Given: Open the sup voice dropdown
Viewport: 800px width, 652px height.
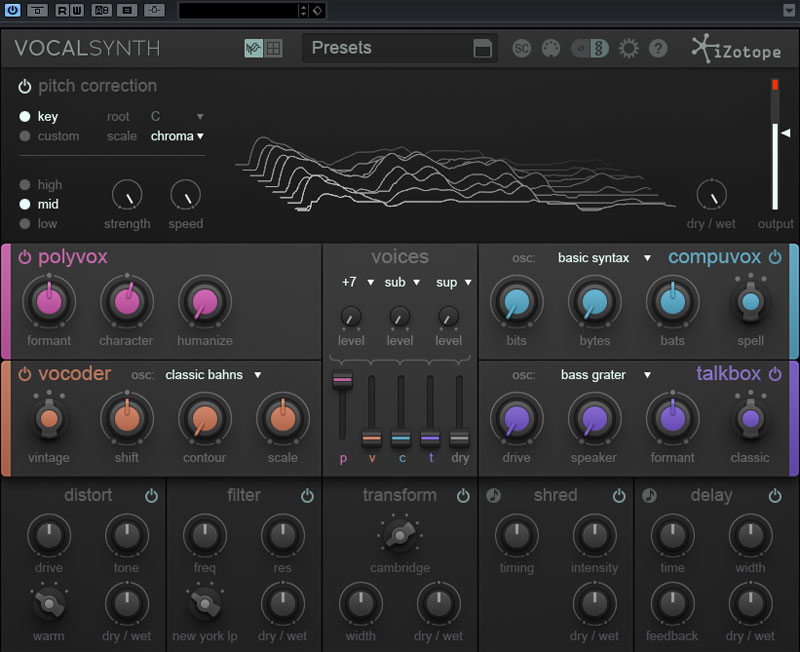Looking at the screenshot, I should click(454, 282).
